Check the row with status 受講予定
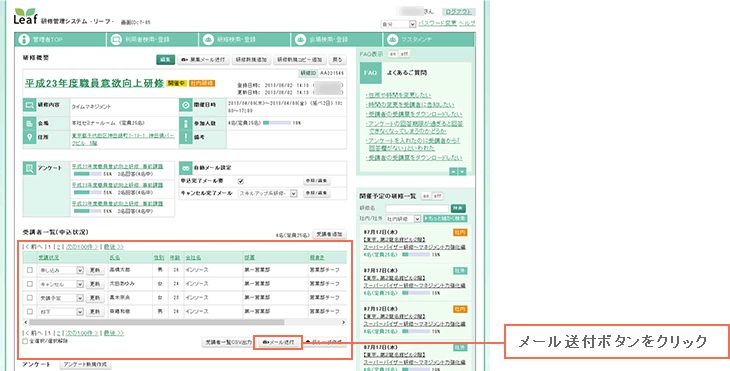Image resolution: width=730 pixels, height=371 pixels. [30, 297]
